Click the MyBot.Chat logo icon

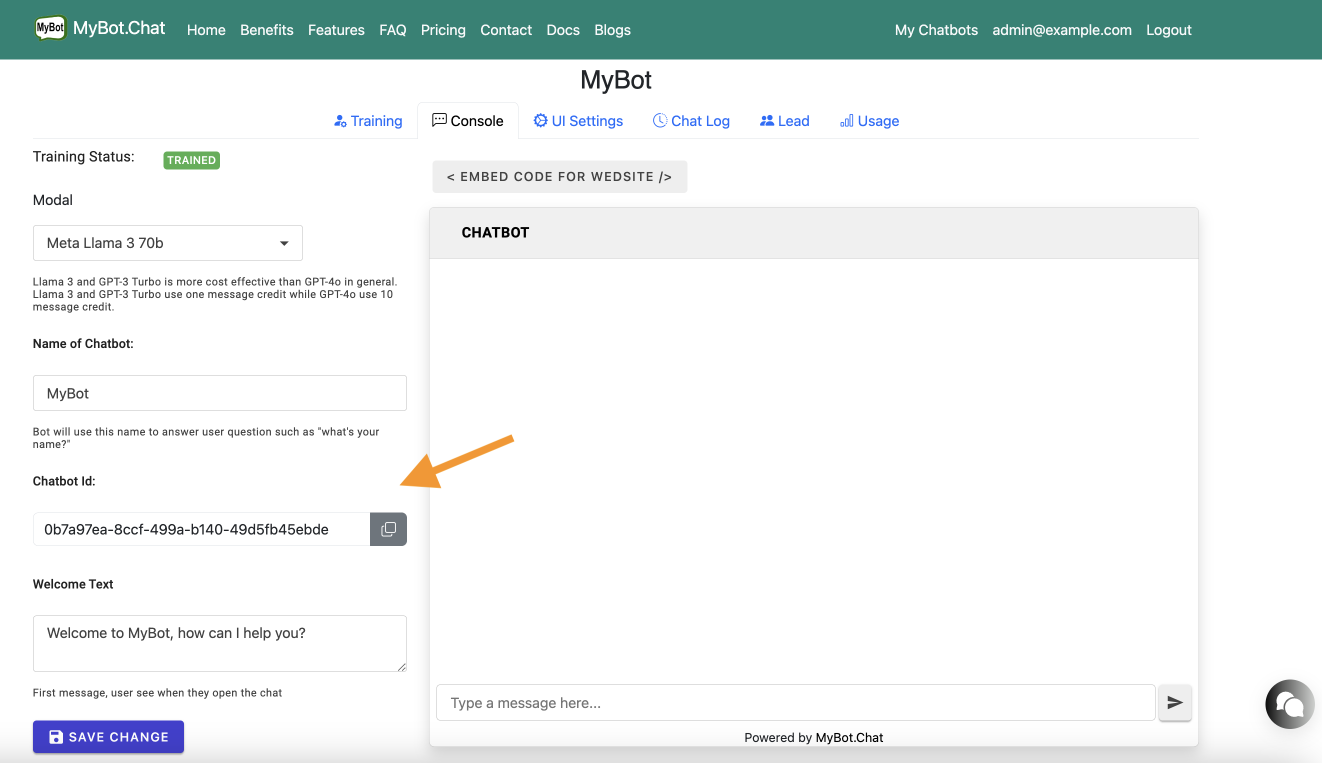(50, 29)
